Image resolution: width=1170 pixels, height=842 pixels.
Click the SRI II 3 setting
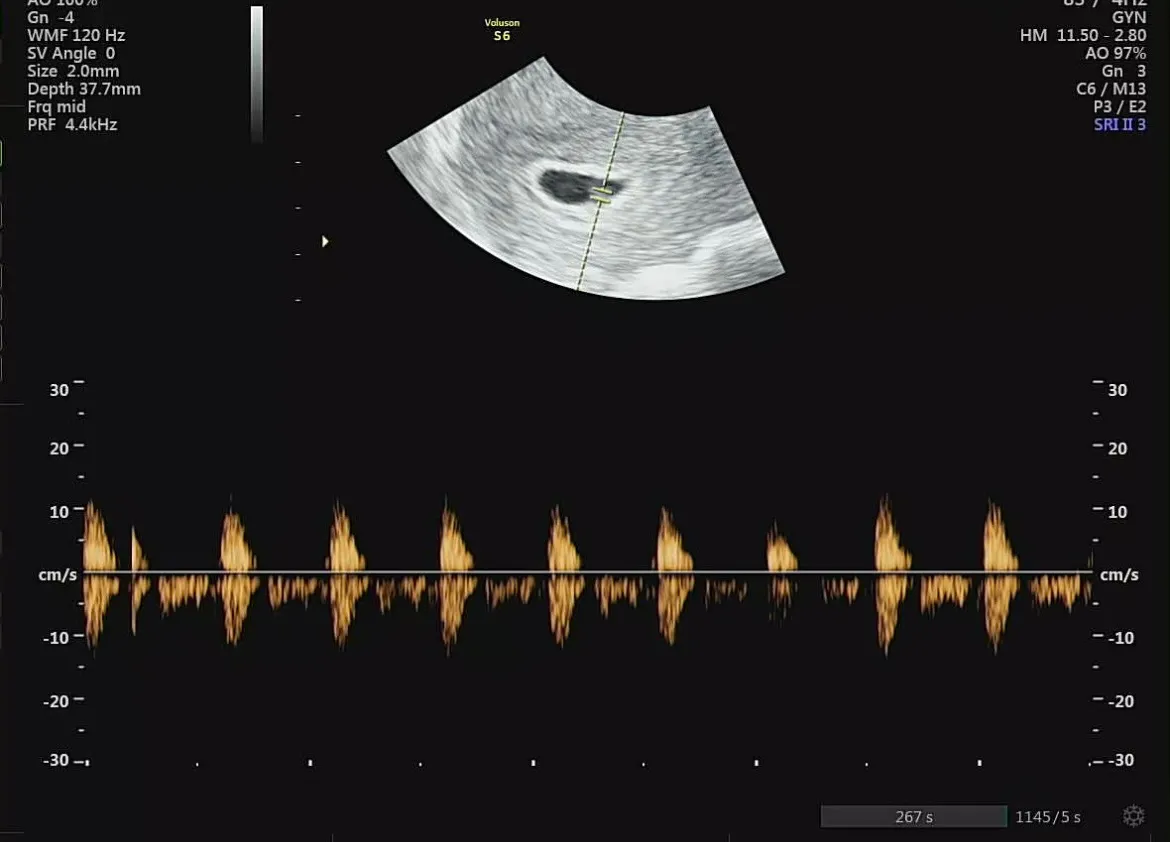point(1120,125)
